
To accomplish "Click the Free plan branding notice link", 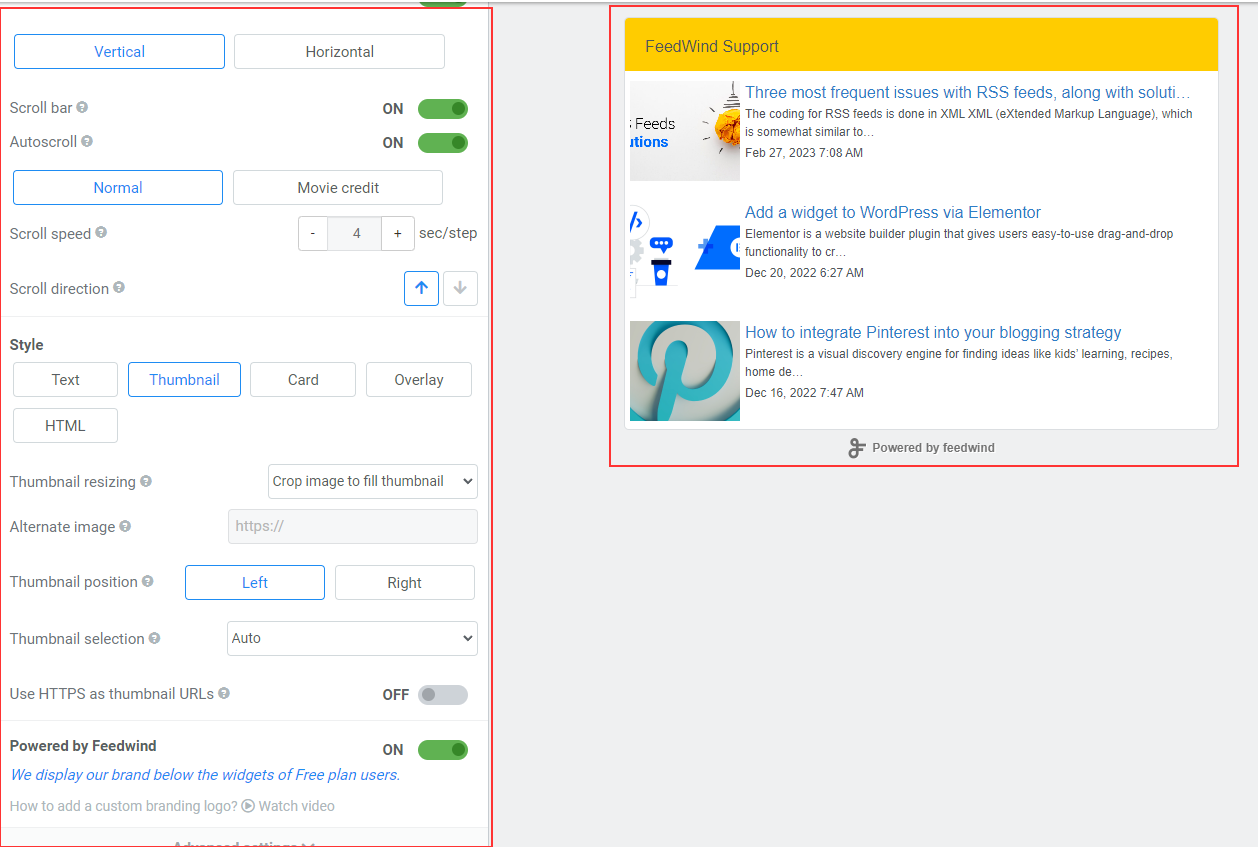I will (x=205, y=775).
